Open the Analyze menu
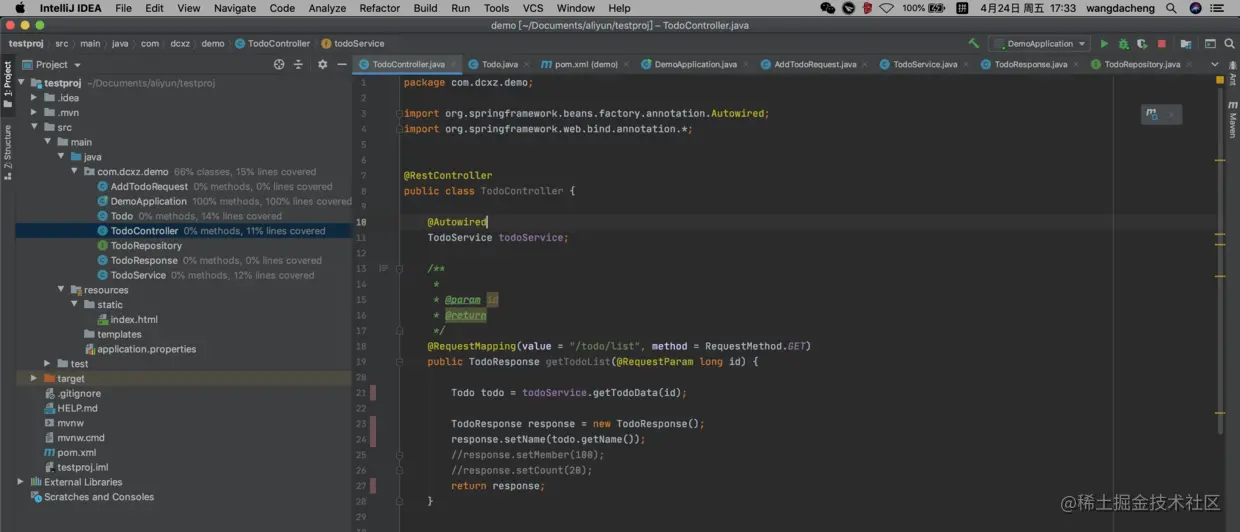 (x=327, y=8)
